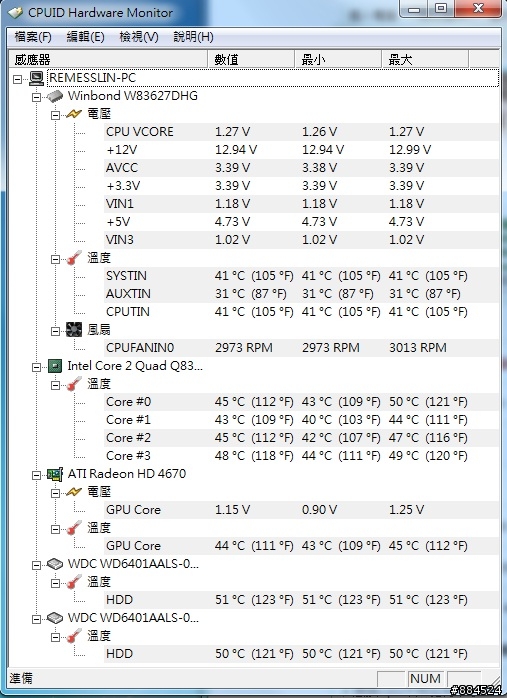Click the fan icon in the Winbond section
507x698 pixels.
click(74, 330)
